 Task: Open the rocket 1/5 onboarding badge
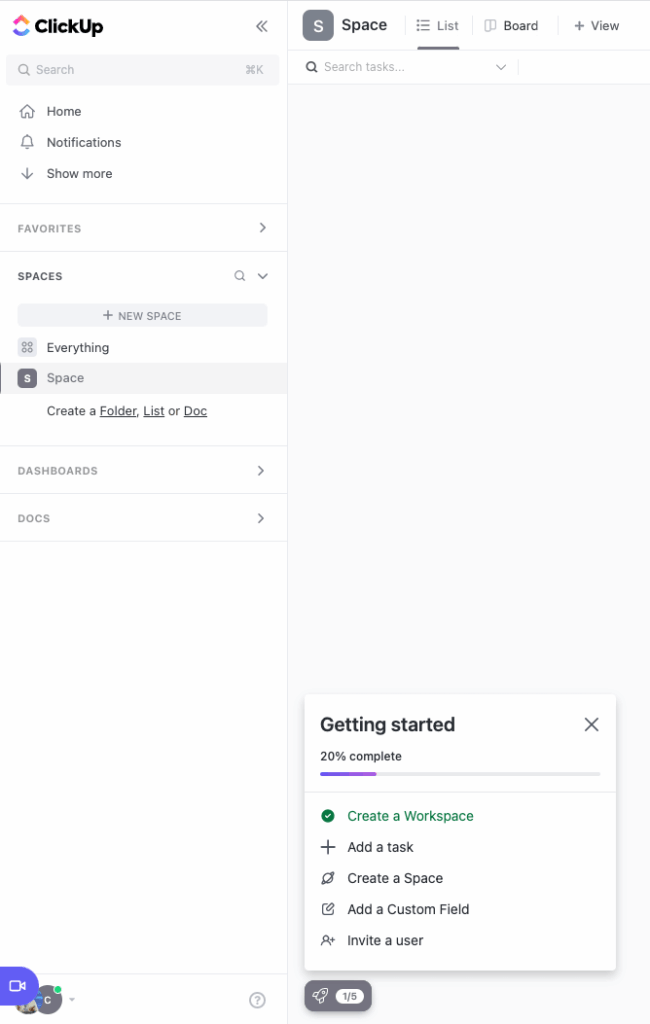tap(337, 995)
